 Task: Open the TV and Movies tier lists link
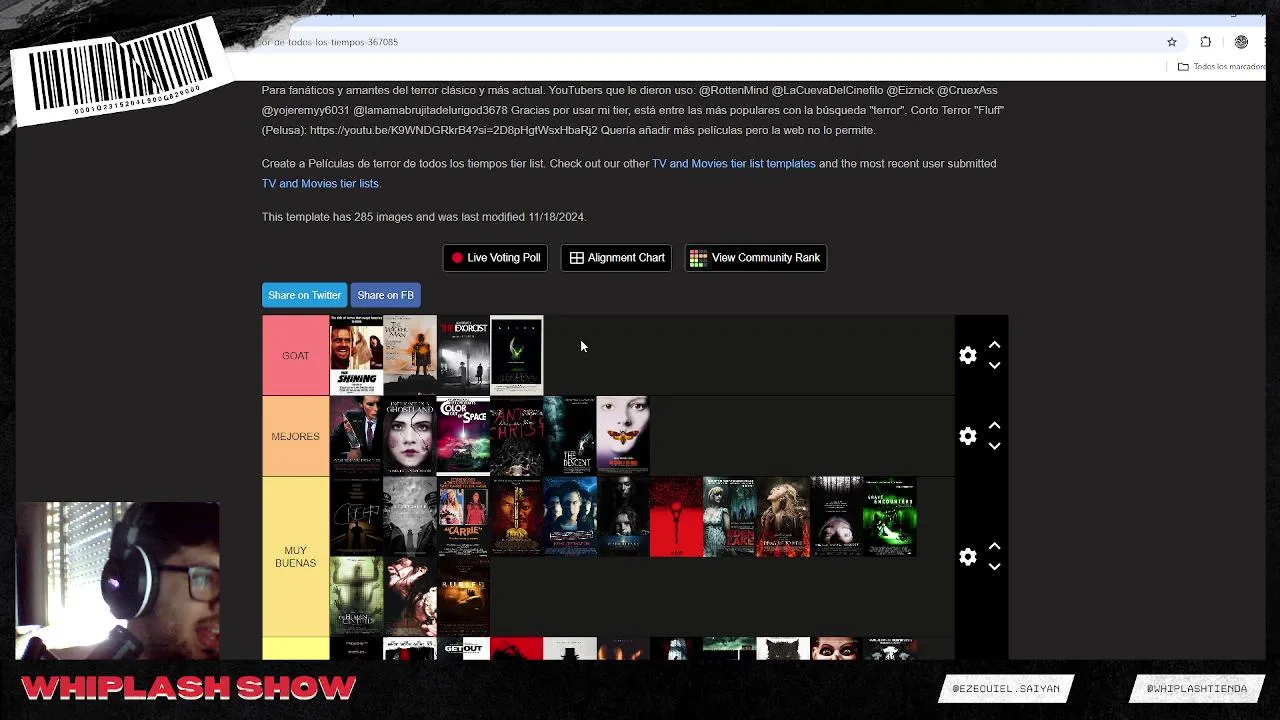pos(320,183)
